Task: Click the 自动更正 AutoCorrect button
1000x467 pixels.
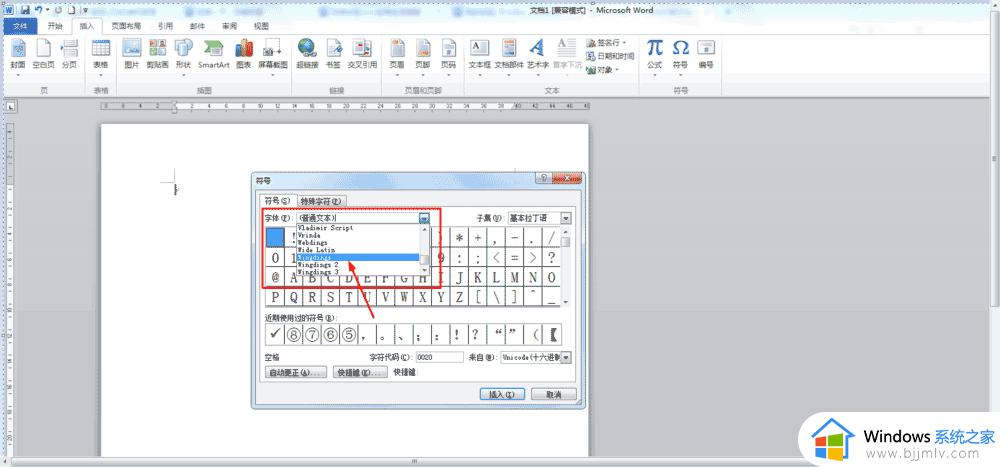Action: [295, 373]
